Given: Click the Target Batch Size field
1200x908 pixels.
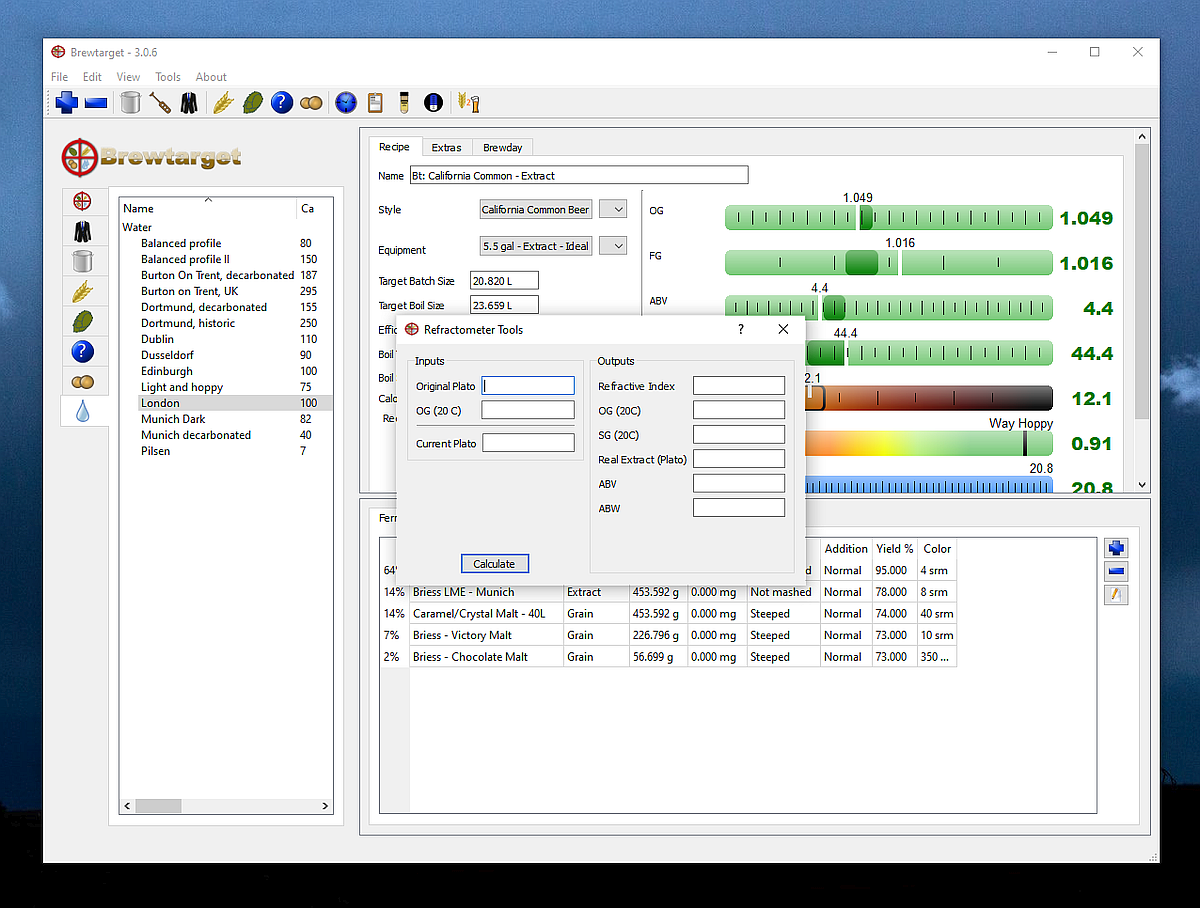Looking at the screenshot, I should point(504,281).
